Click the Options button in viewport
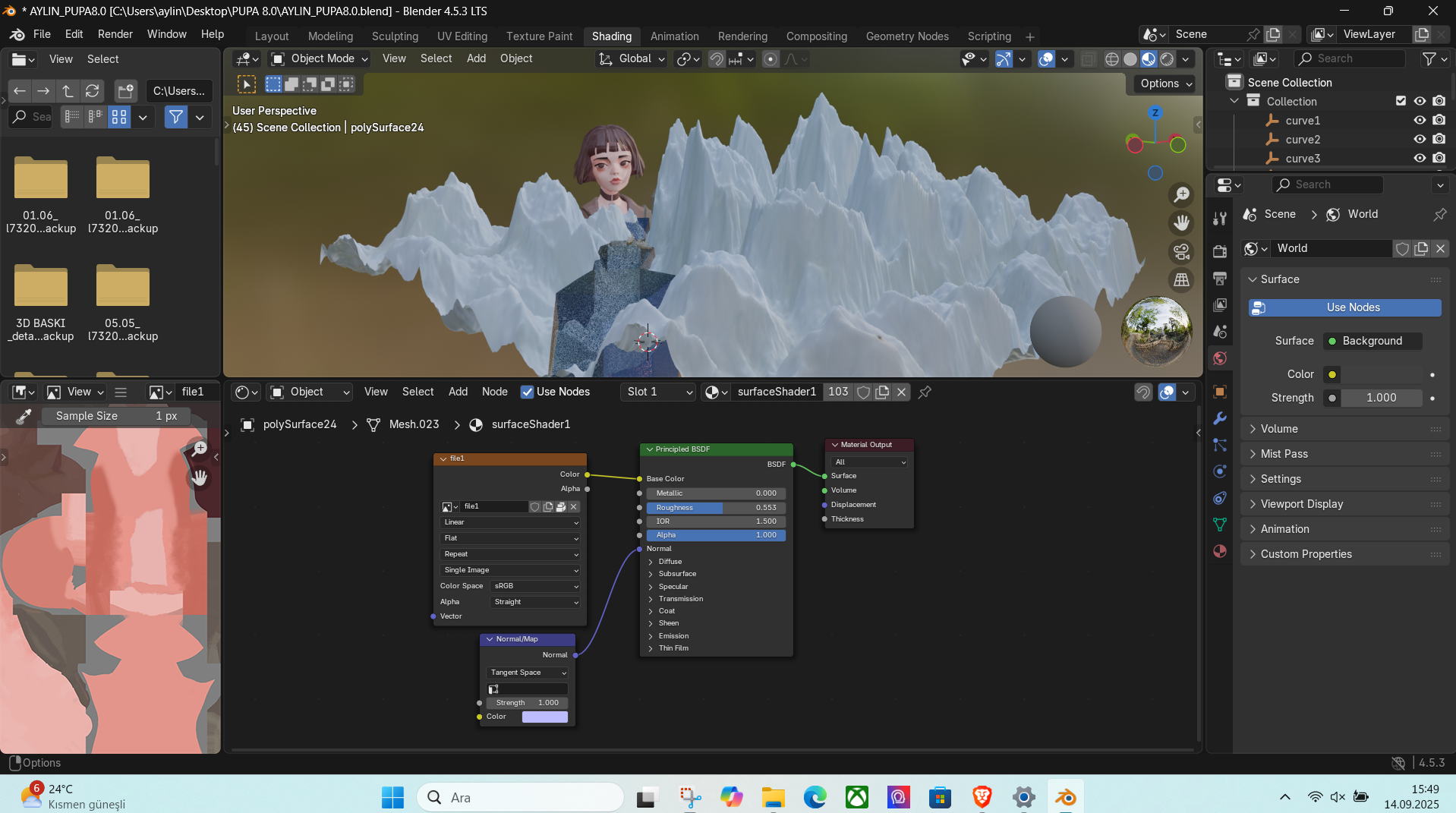Viewport: 1456px width, 813px height. [x=1166, y=84]
